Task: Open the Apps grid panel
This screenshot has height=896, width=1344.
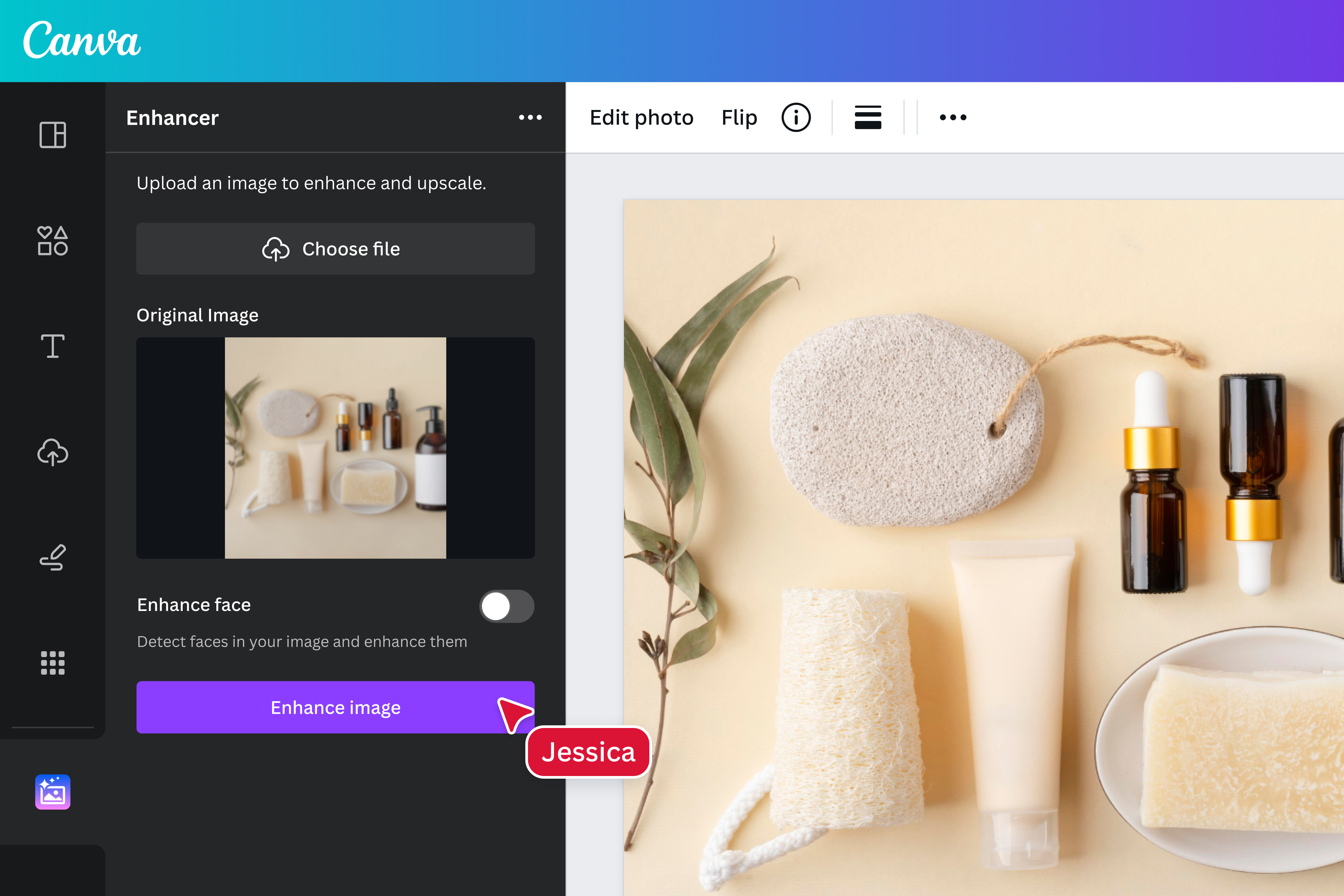Action: tap(52, 662)
